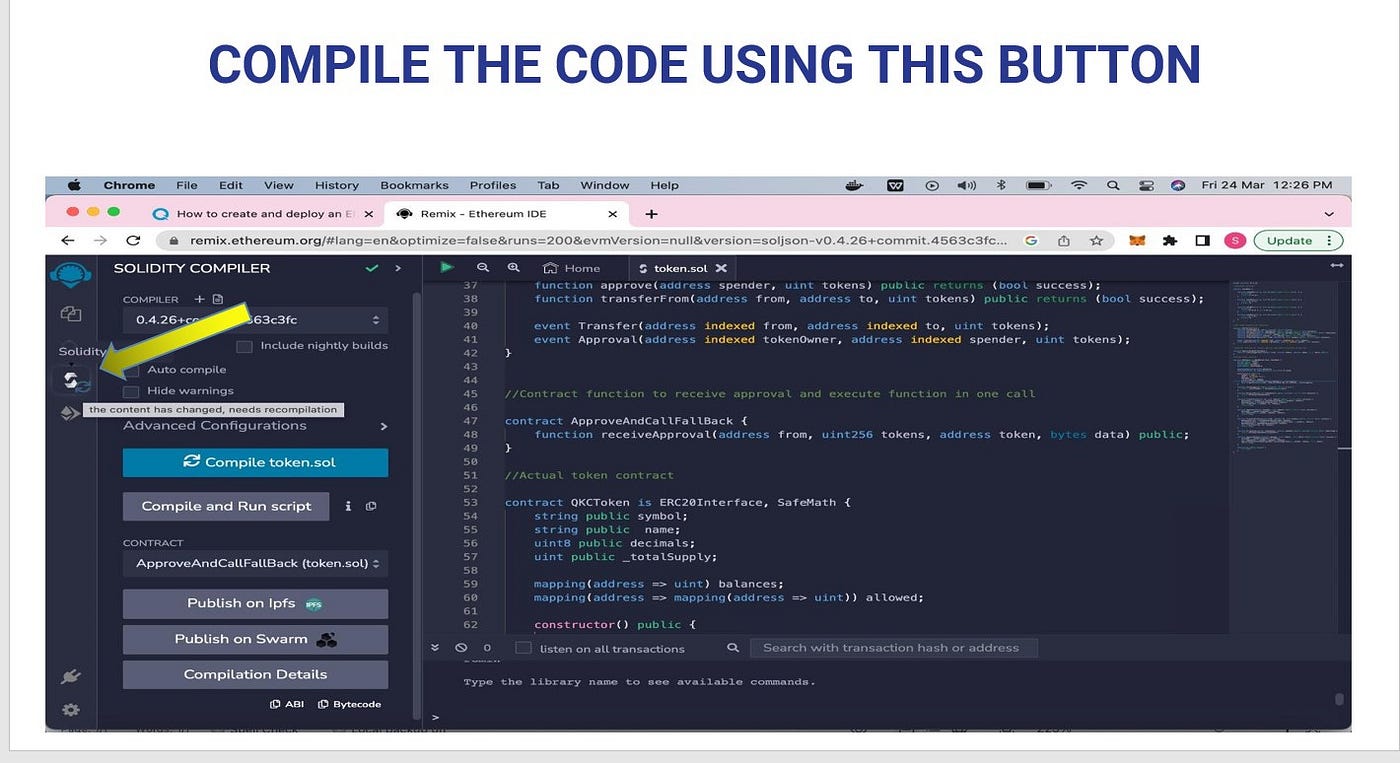
Task: Open the Profiles menu
Action: (x=493, y=185)
